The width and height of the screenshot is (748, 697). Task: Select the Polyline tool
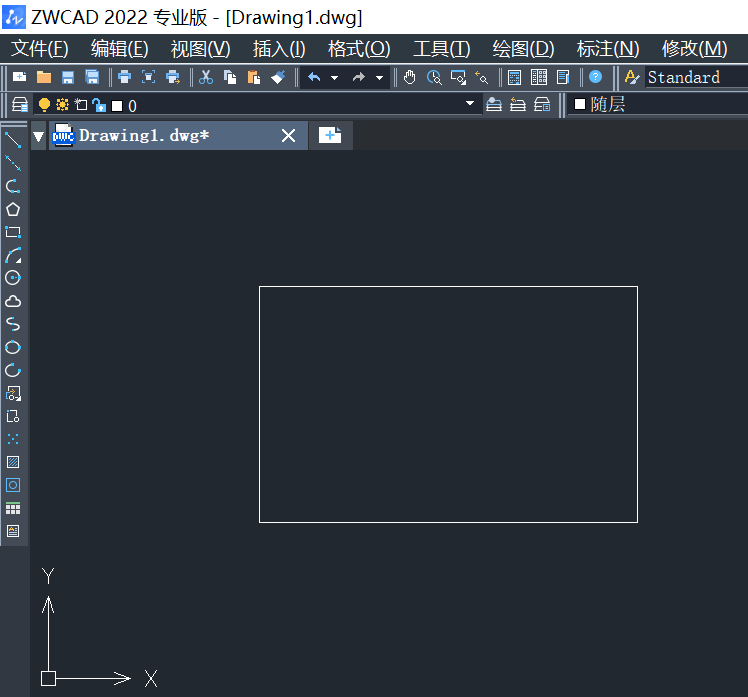point(13,186)
